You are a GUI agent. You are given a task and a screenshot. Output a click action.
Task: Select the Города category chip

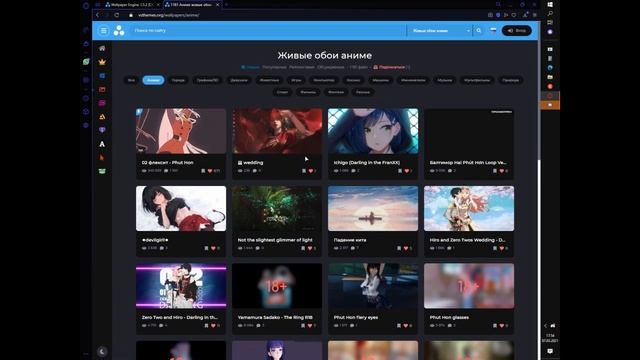point(178,80)
